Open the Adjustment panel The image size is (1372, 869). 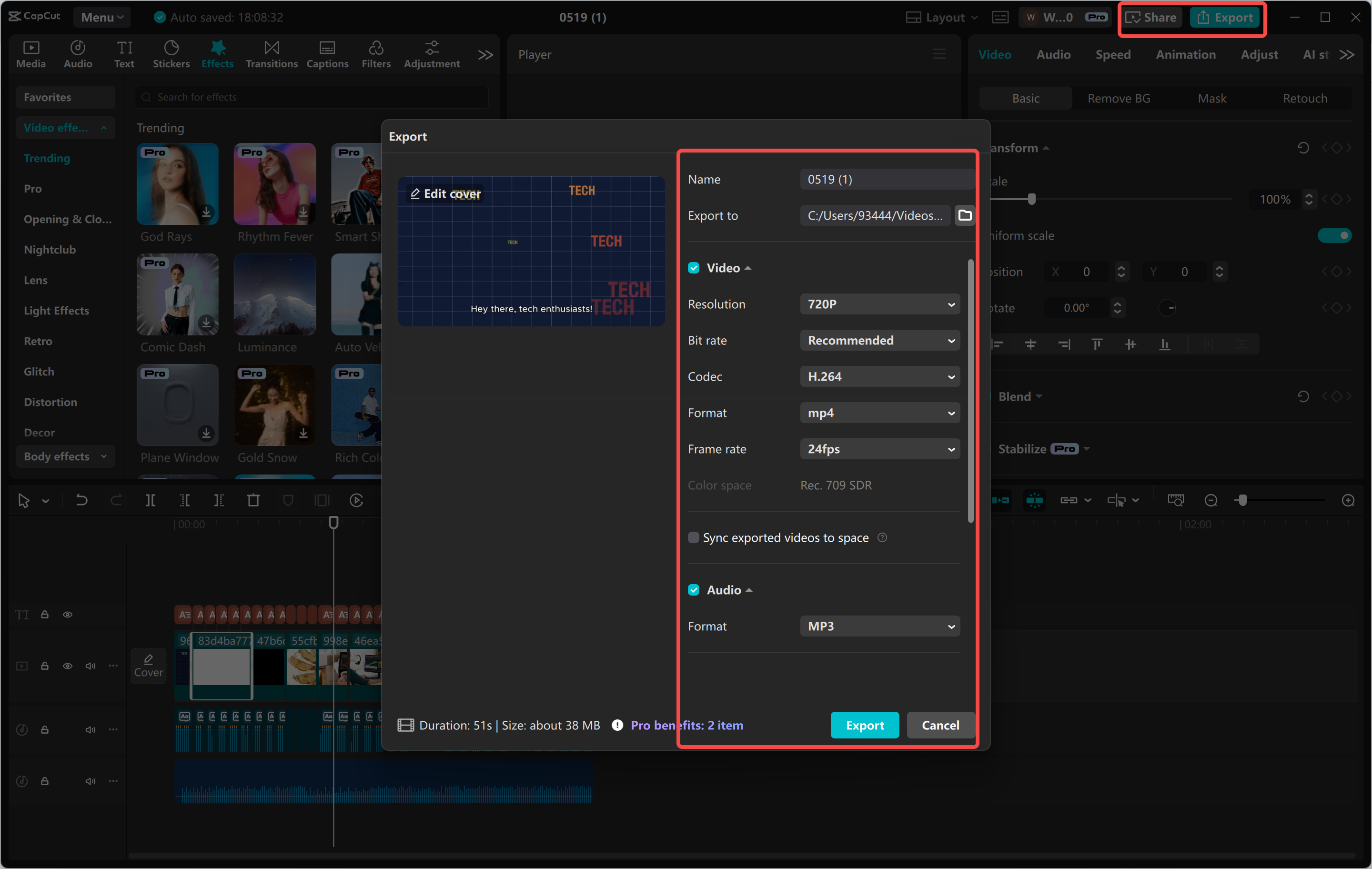431,53
